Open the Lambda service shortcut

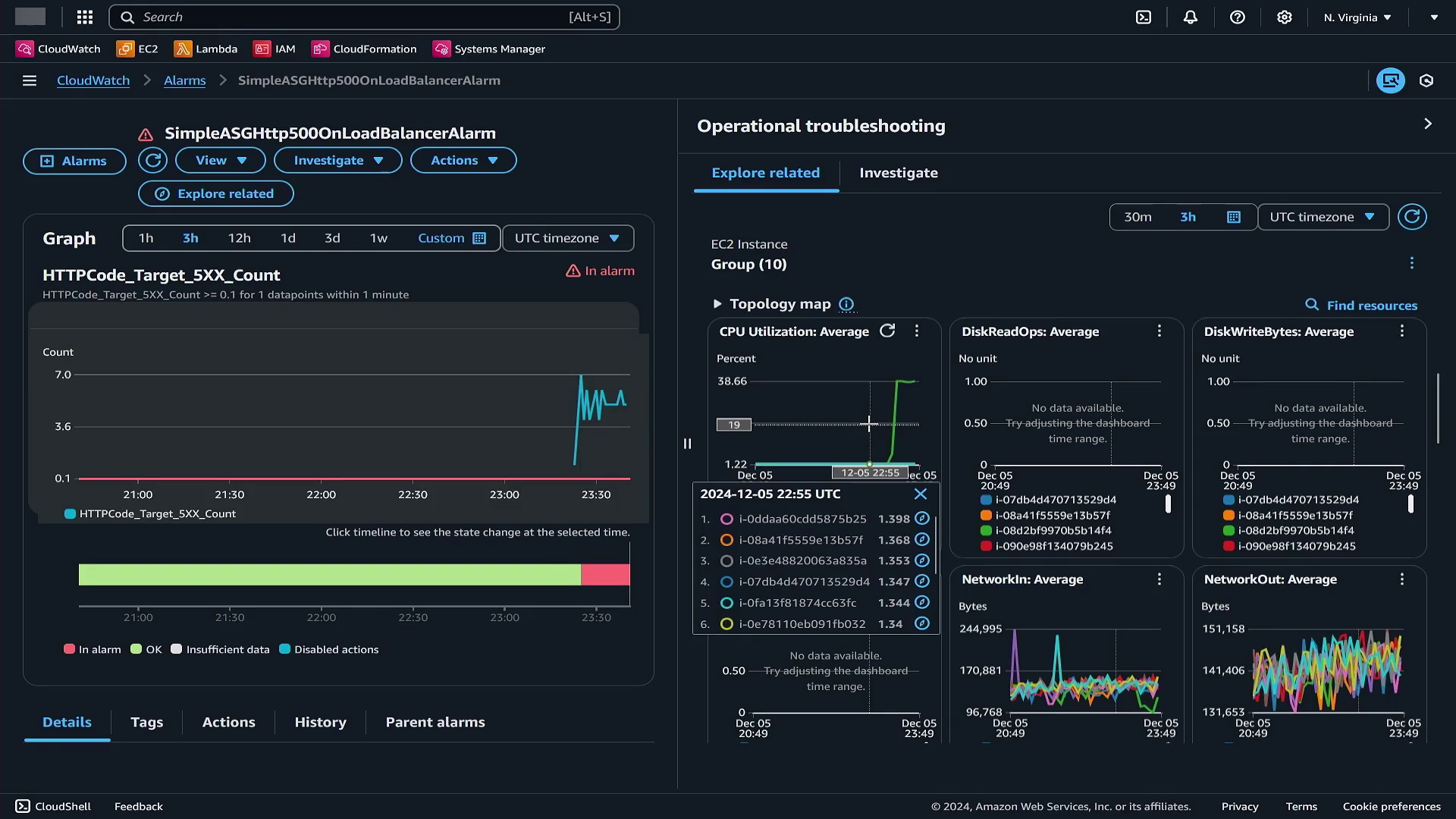point(206,49)
